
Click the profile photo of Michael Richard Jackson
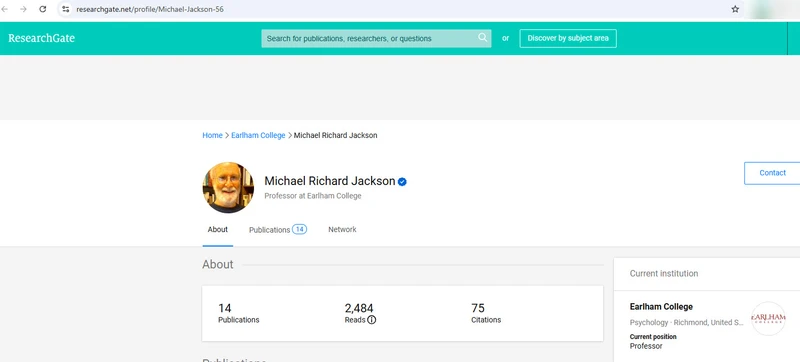[x=228, y=187]
